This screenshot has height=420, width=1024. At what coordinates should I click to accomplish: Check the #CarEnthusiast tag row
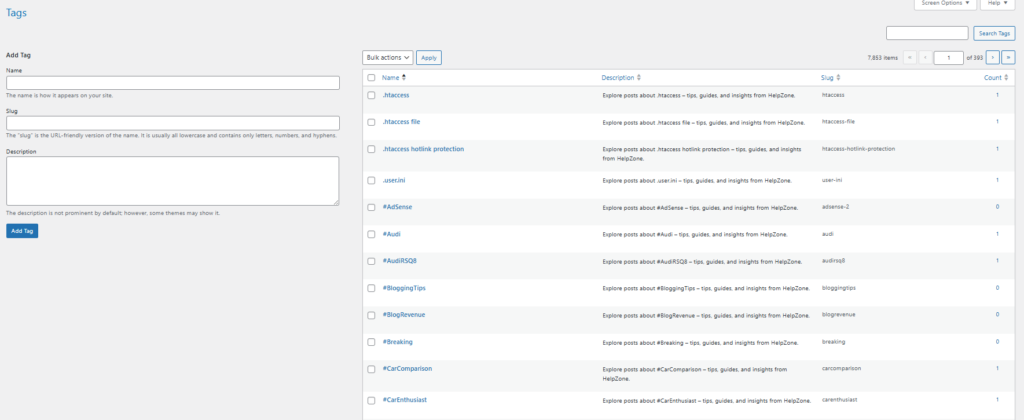click(371, 400)
